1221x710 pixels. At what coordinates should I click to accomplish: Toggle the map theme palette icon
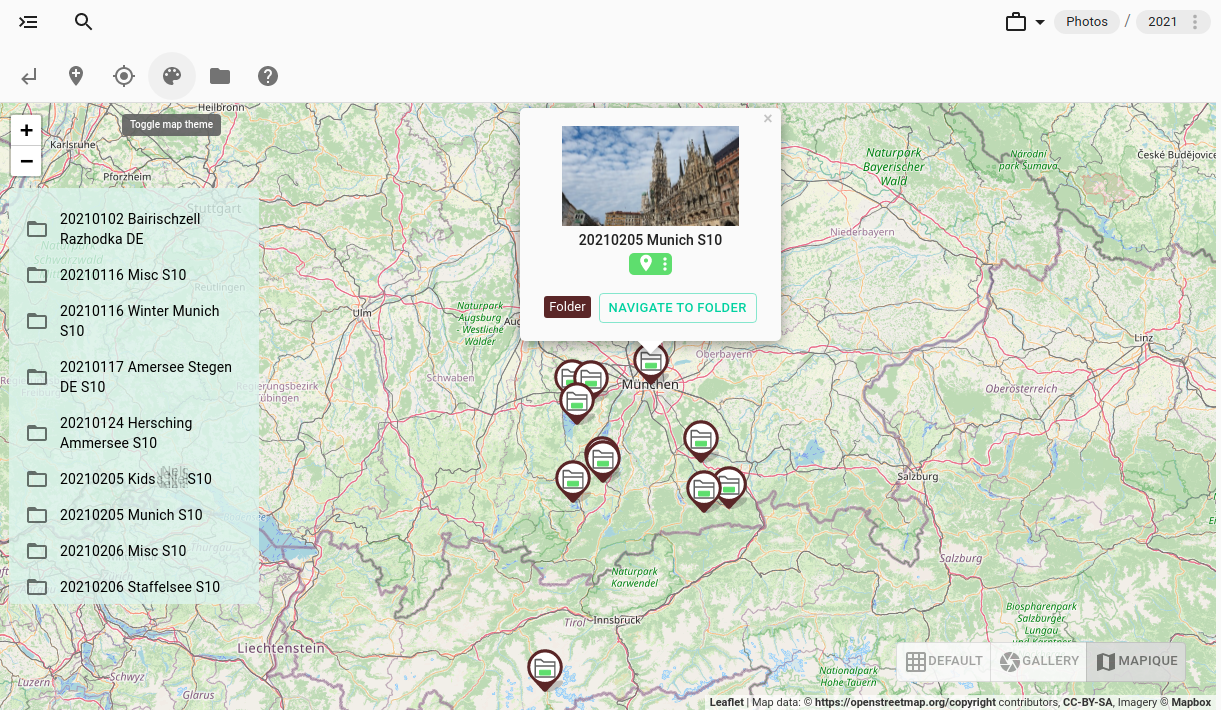pos(172,76)
